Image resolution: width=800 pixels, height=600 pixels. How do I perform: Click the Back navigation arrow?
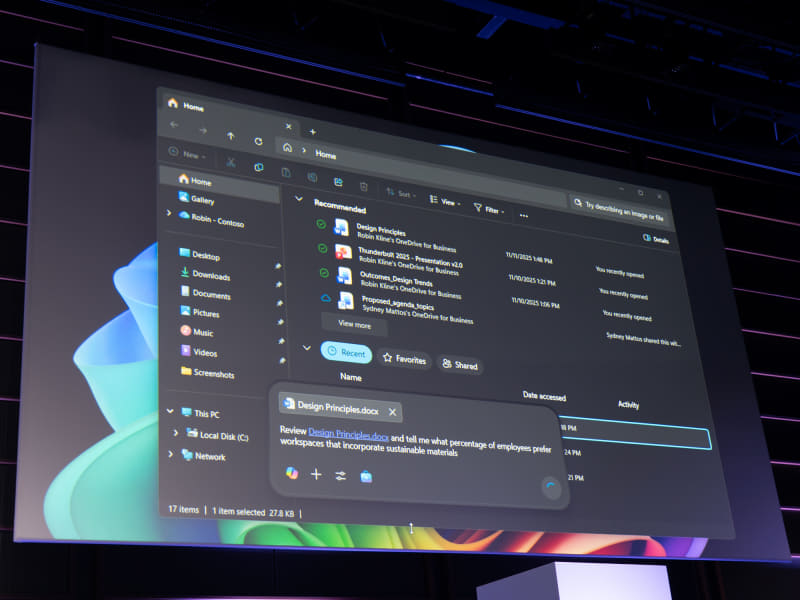pos(174,124)
